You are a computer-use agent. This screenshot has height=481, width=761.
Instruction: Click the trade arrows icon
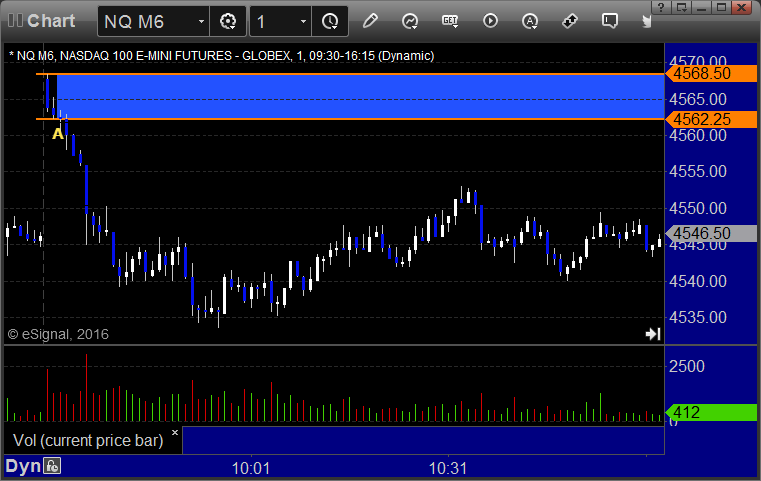[570, 21]
